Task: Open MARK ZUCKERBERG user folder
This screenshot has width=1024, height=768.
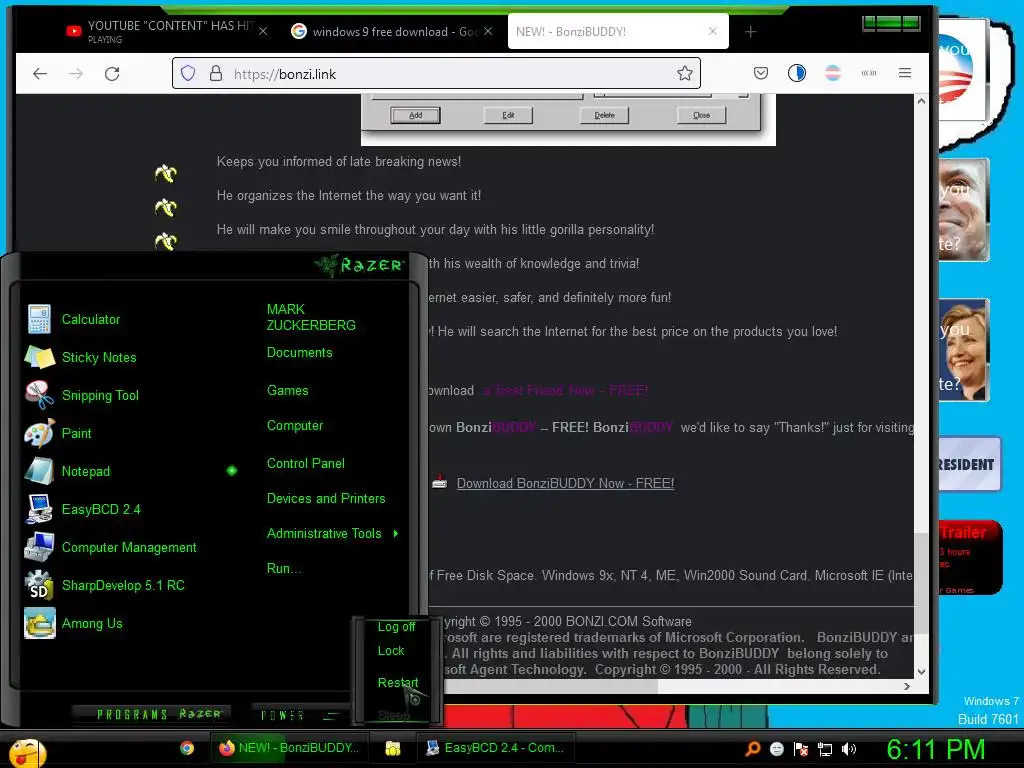Action: 311,317
